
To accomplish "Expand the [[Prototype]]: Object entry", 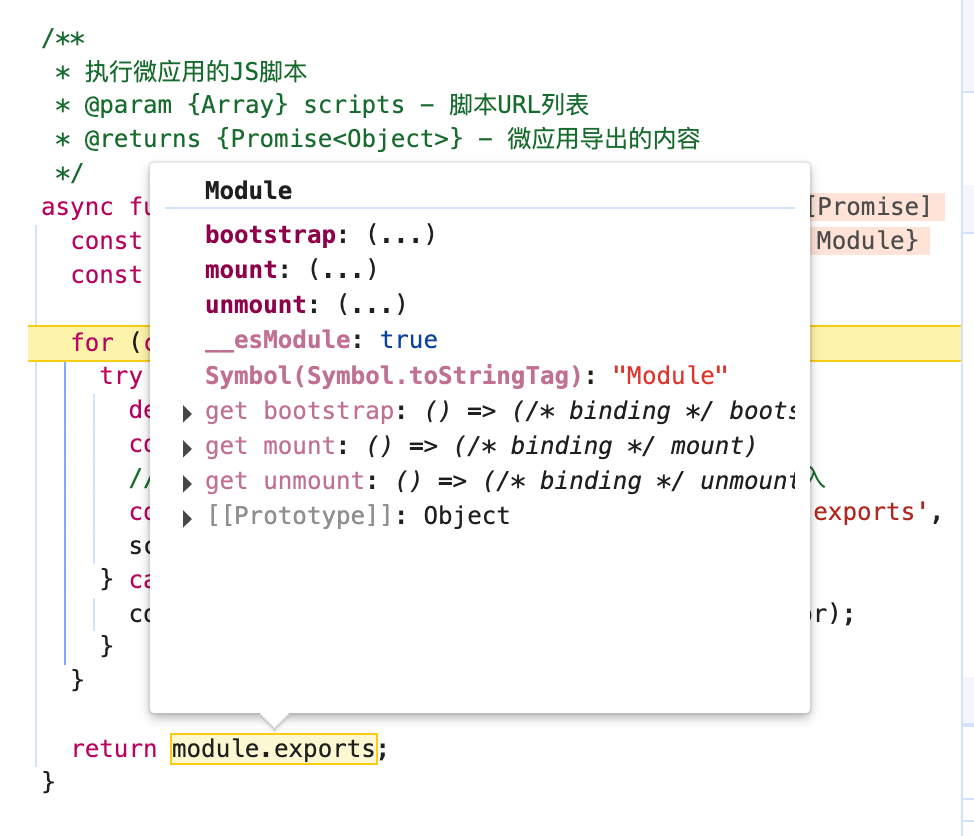I will [187, 518].
